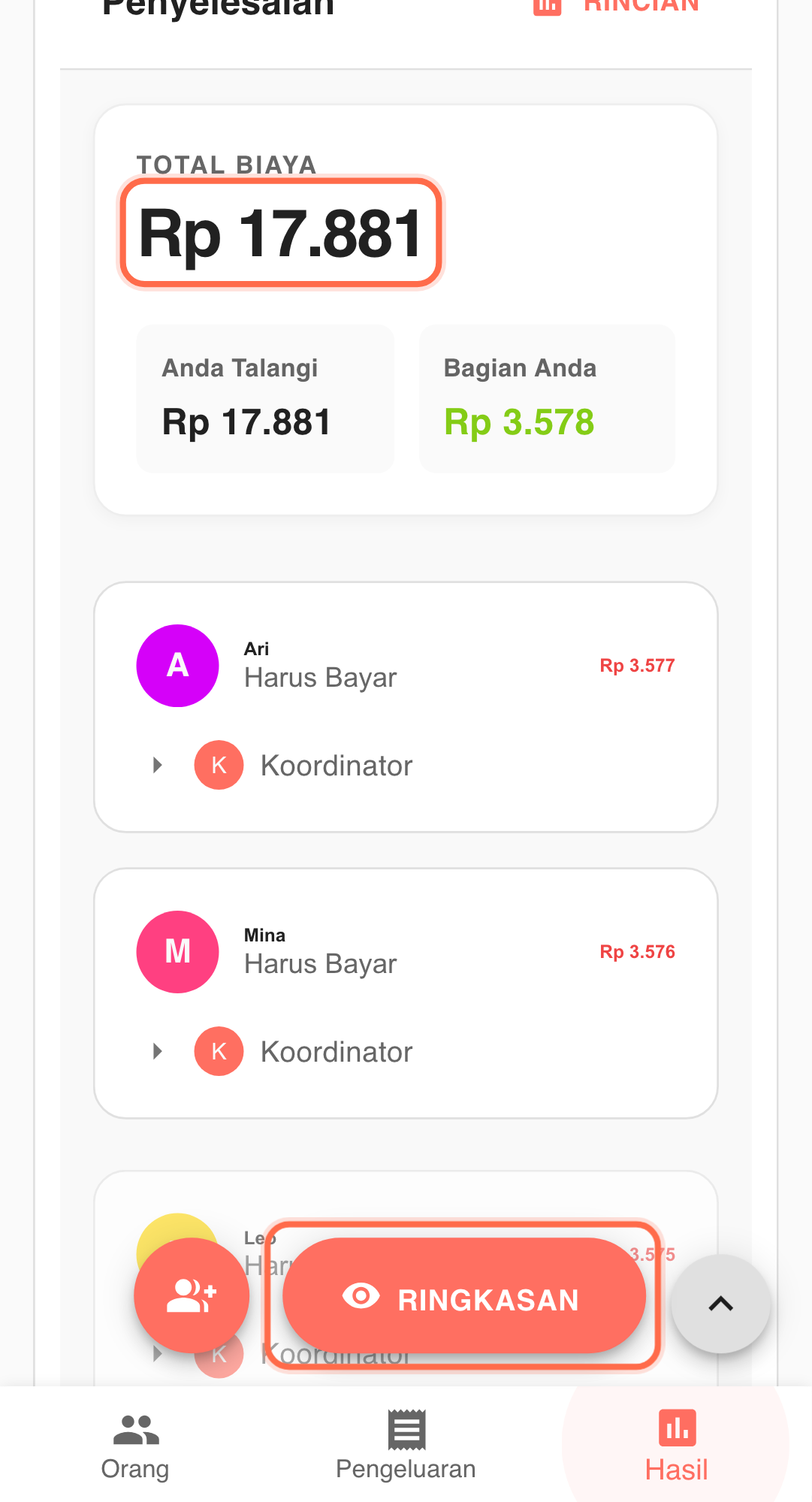Expand Ari's Koordinator payment row
812x1502 pixels.
[x=158, y=766]
